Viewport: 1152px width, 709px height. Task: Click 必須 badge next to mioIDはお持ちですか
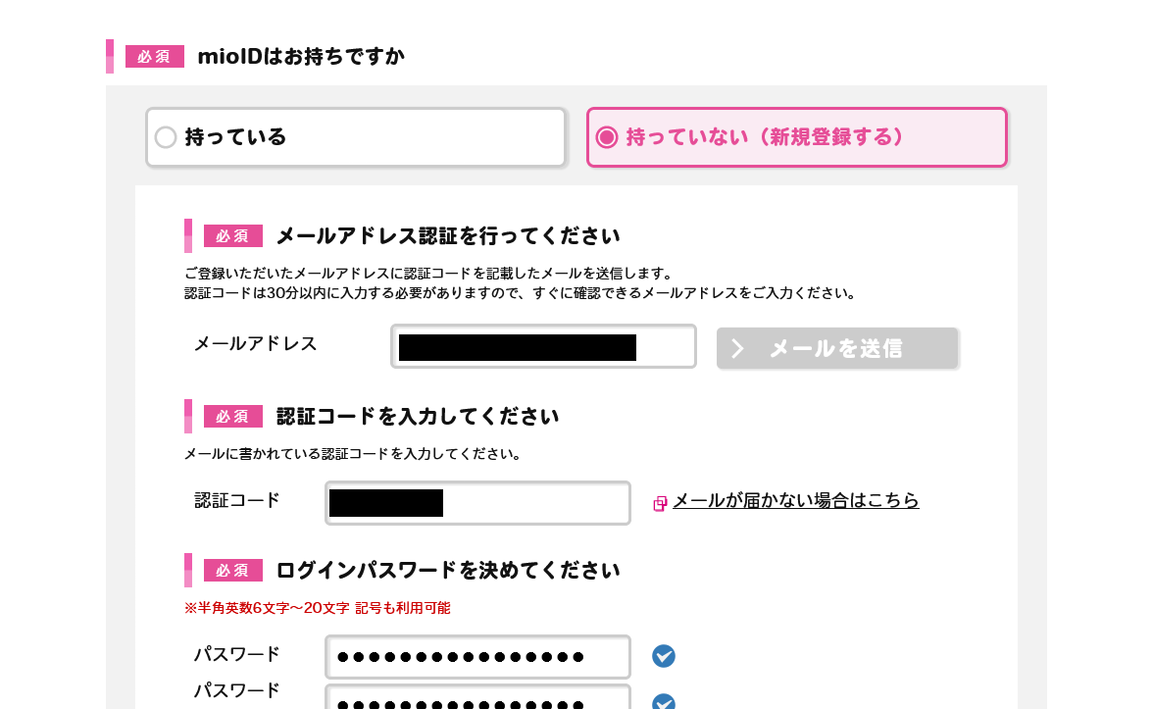click(154, 56)
